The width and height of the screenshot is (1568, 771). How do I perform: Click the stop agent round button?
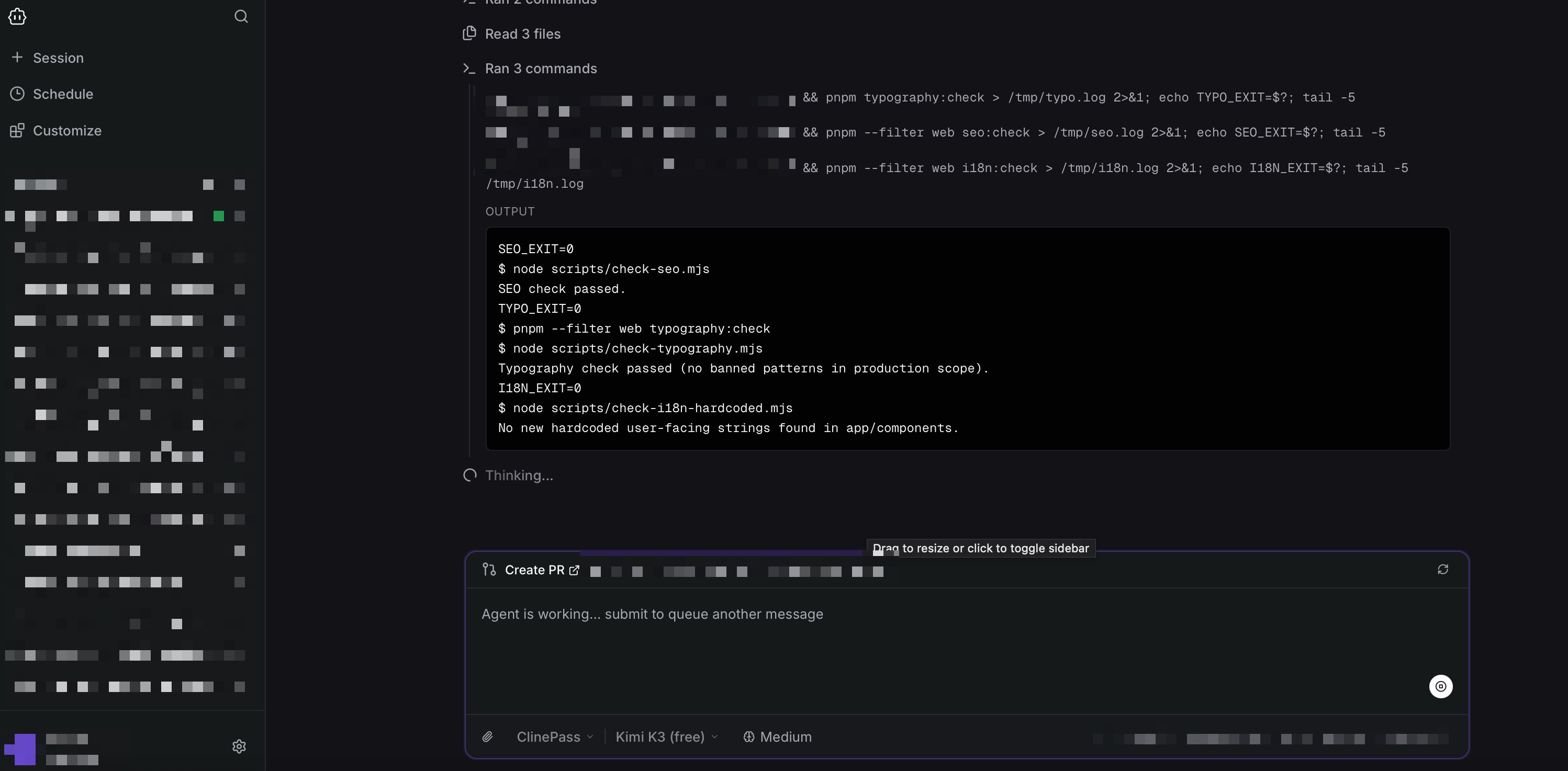pos(1441,686)
